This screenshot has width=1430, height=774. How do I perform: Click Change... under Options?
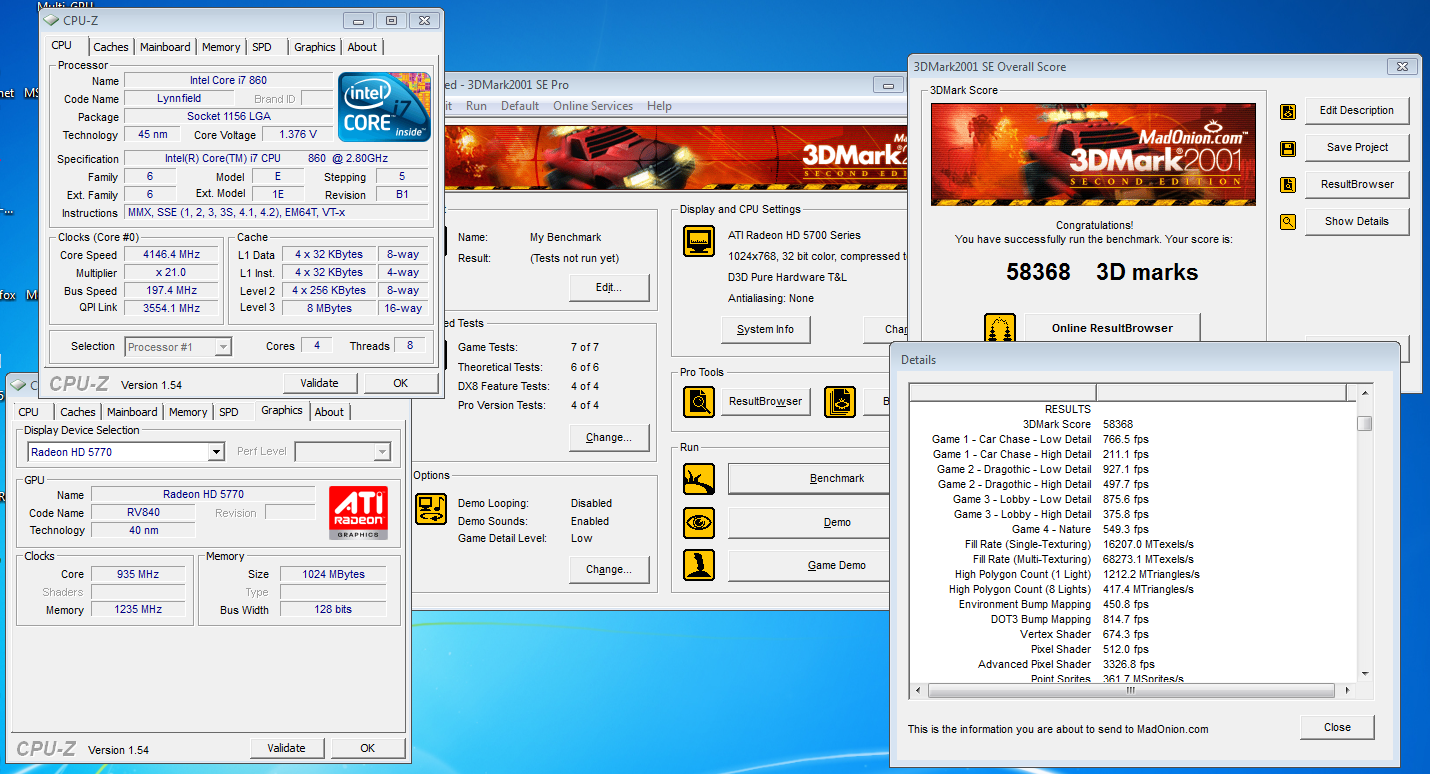coord(609,569)
